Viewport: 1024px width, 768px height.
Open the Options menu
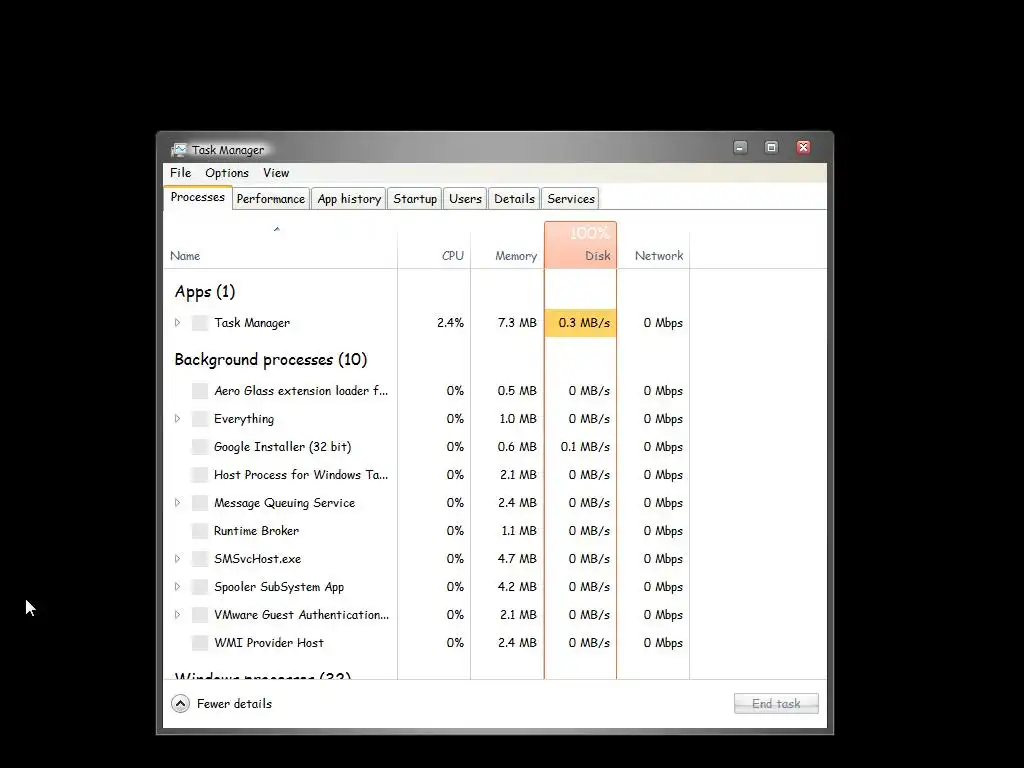pos(227,173)
